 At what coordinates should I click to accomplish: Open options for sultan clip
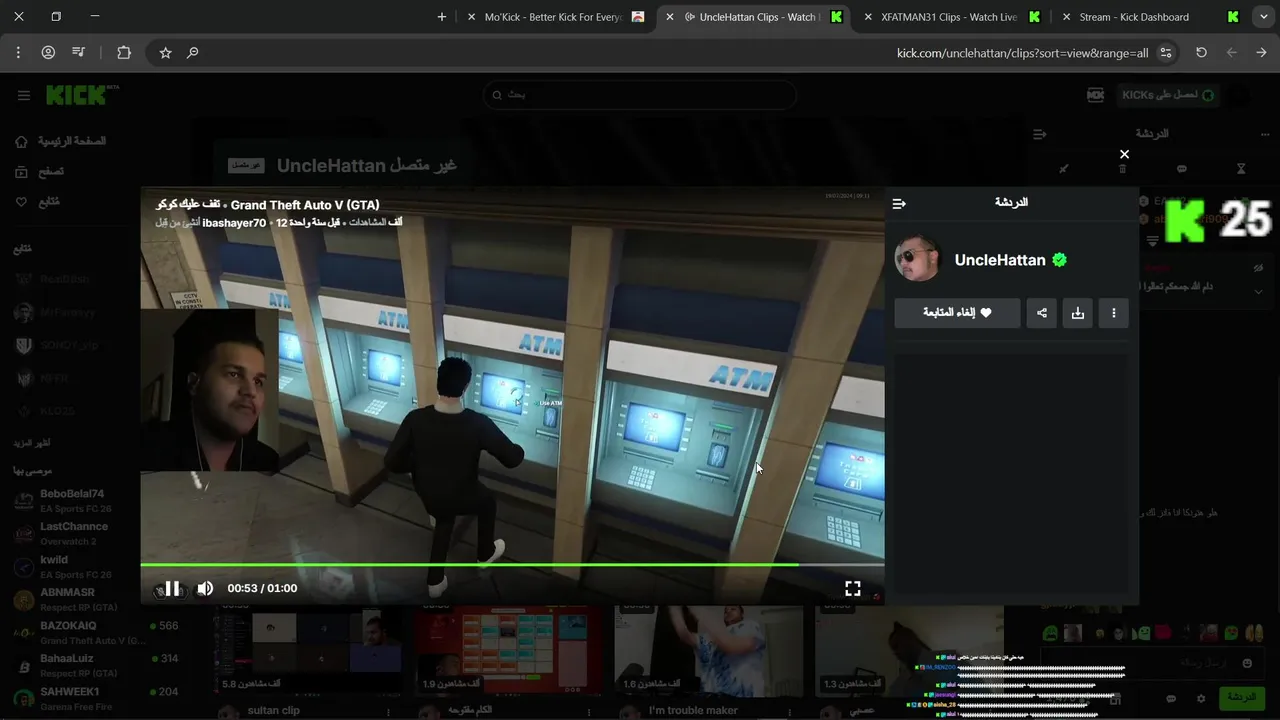coord(389,711)
